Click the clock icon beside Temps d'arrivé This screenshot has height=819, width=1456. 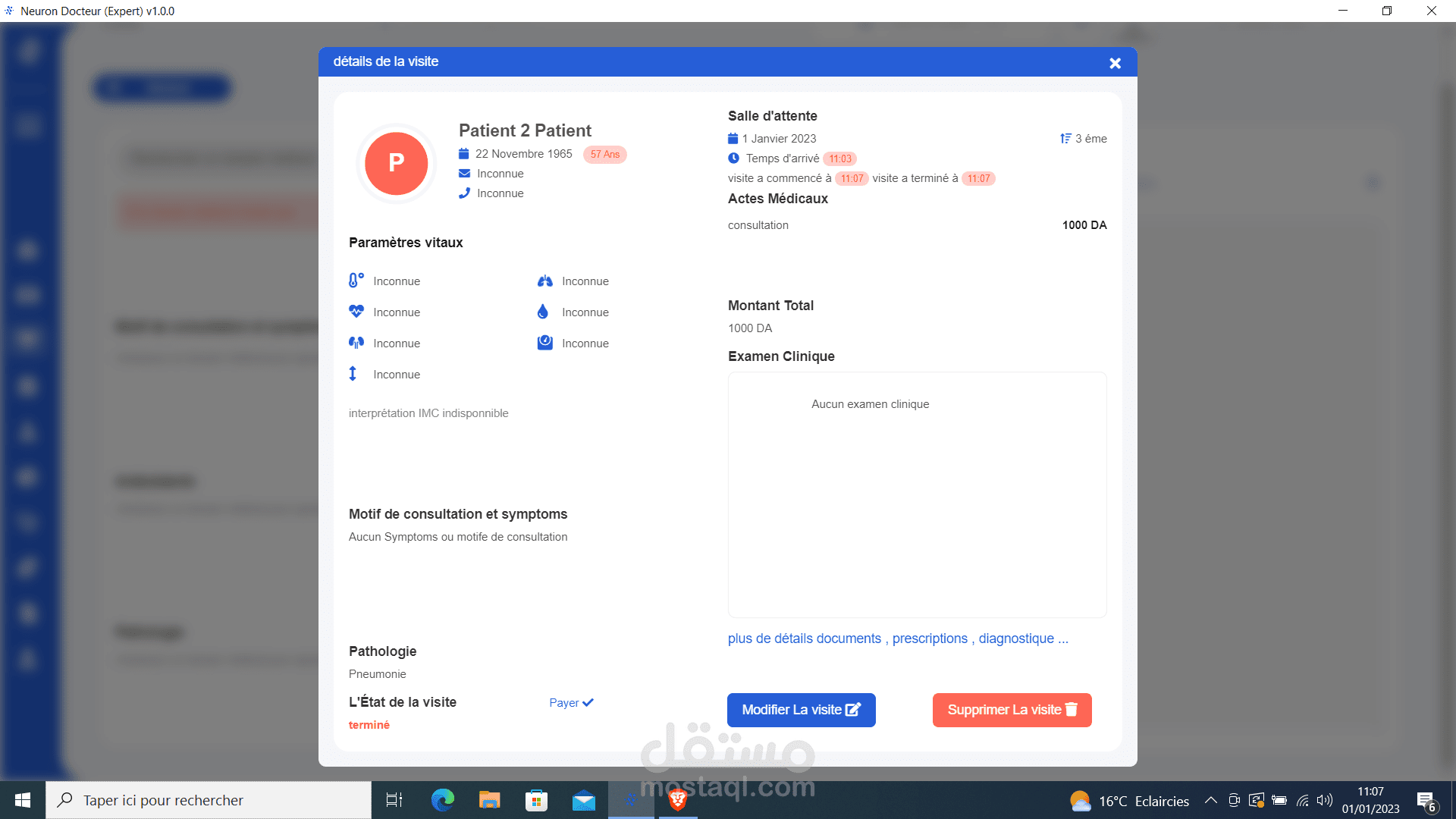[733, 158]
